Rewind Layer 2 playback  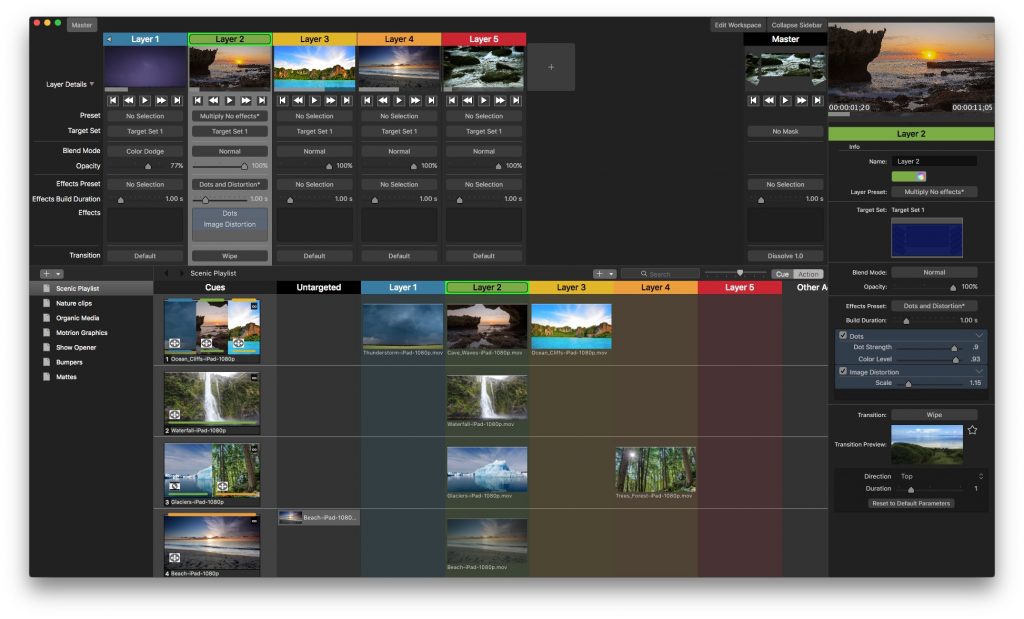(214, 101)
